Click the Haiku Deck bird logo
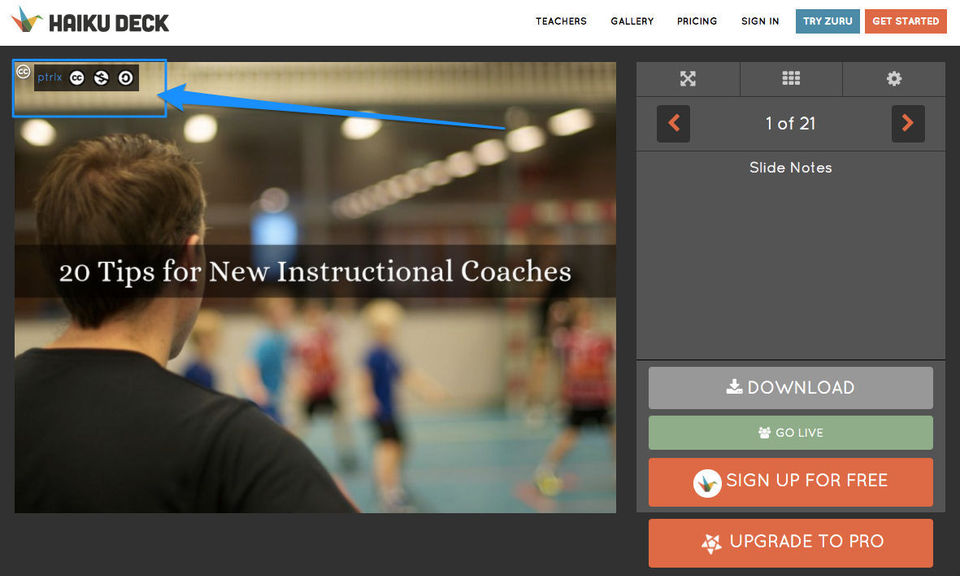Viewport: 960px width, 576px height. 26,20
